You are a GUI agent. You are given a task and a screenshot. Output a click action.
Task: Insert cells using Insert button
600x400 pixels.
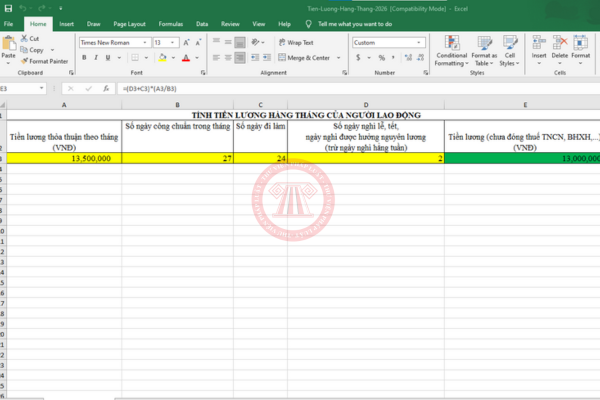click(539, 50)
